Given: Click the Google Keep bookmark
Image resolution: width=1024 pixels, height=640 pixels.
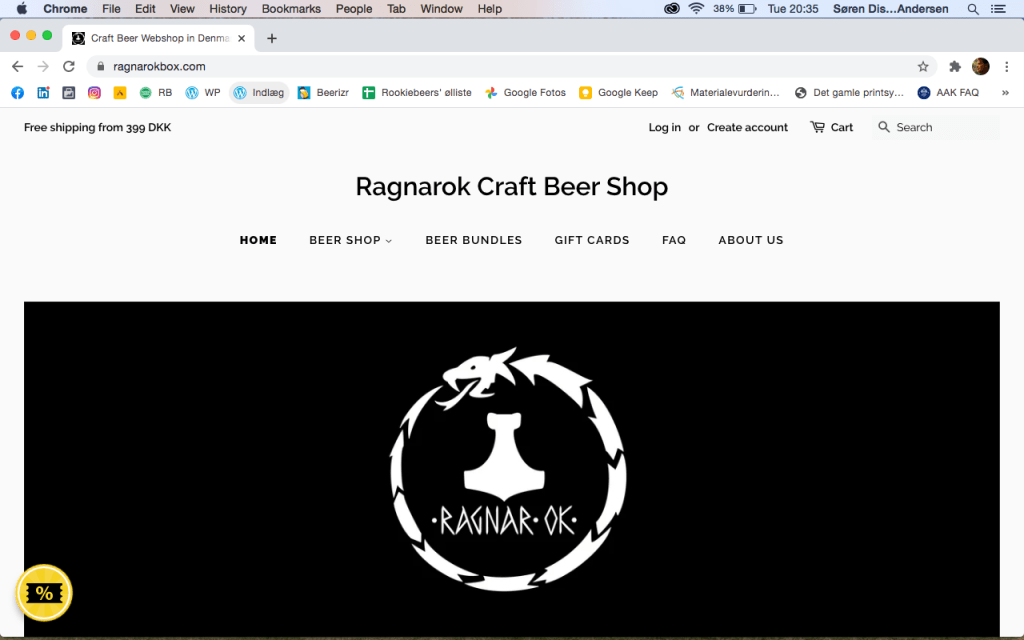Looking at the screenshot, I should 618,93.
